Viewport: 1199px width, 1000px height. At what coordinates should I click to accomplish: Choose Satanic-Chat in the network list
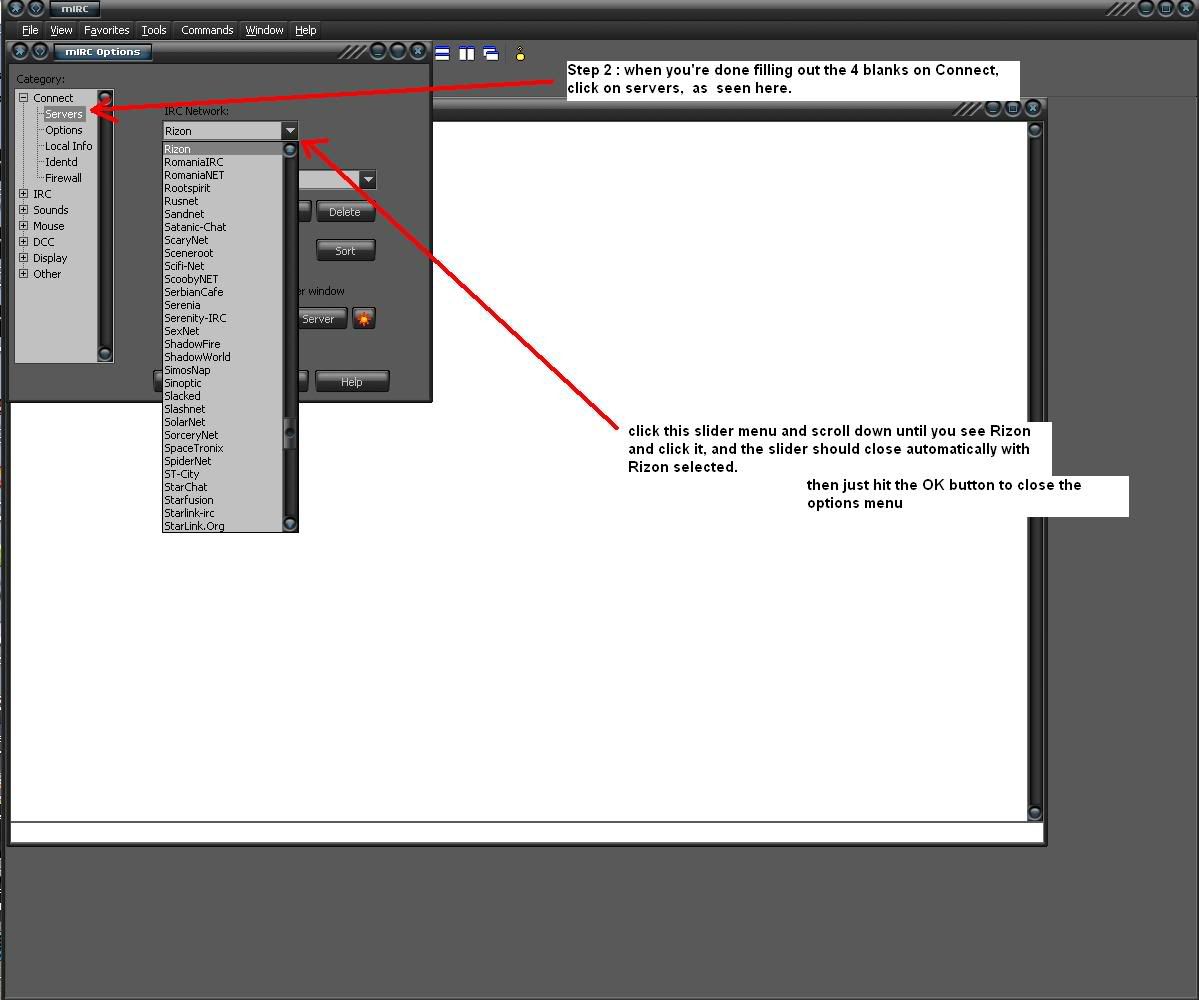pyautogui.click(x=223, y=227)
